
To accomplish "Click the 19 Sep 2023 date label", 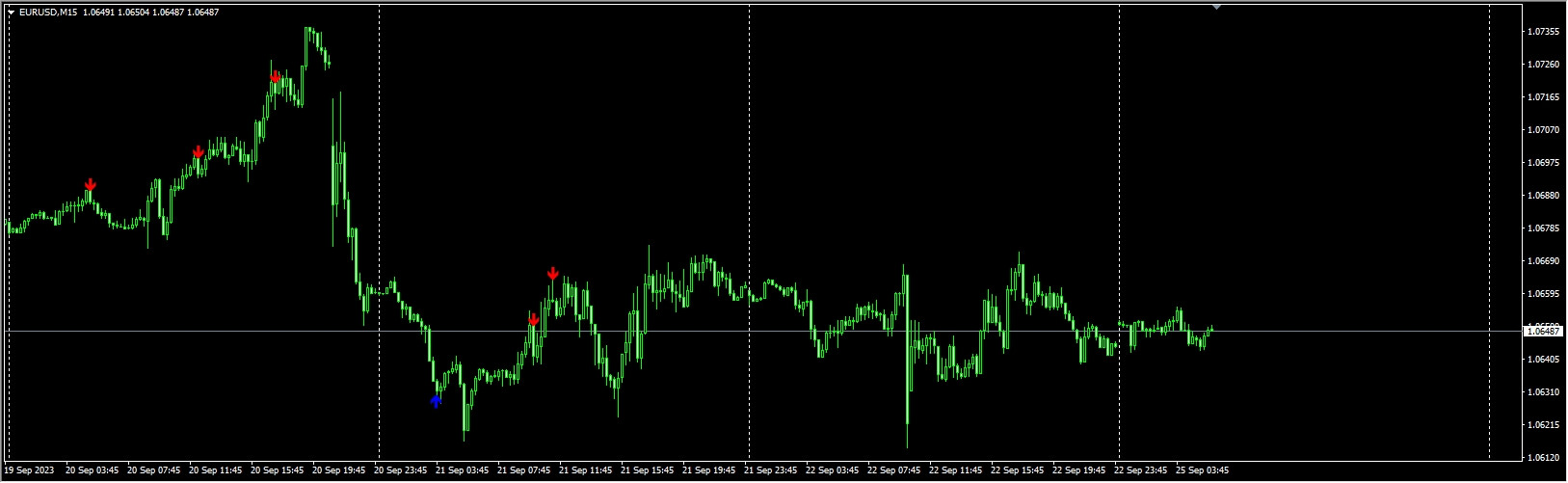I will (29, 470).
